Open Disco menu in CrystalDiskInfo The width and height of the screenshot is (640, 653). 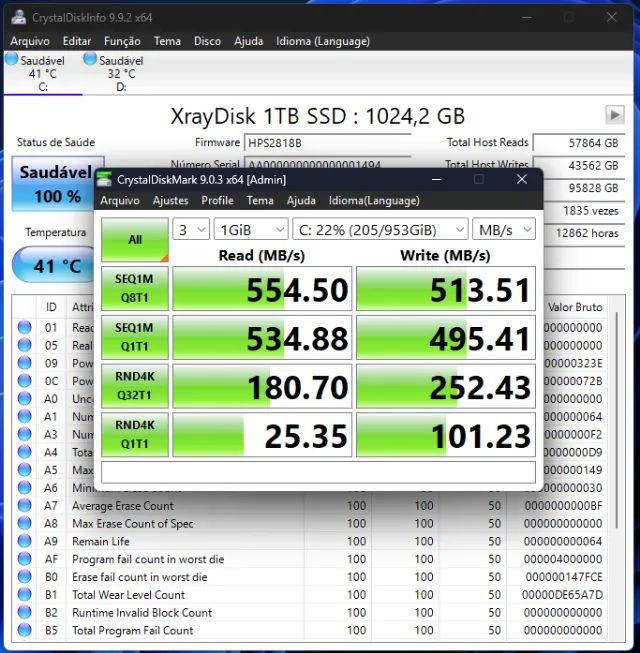[x=207, y=41]
